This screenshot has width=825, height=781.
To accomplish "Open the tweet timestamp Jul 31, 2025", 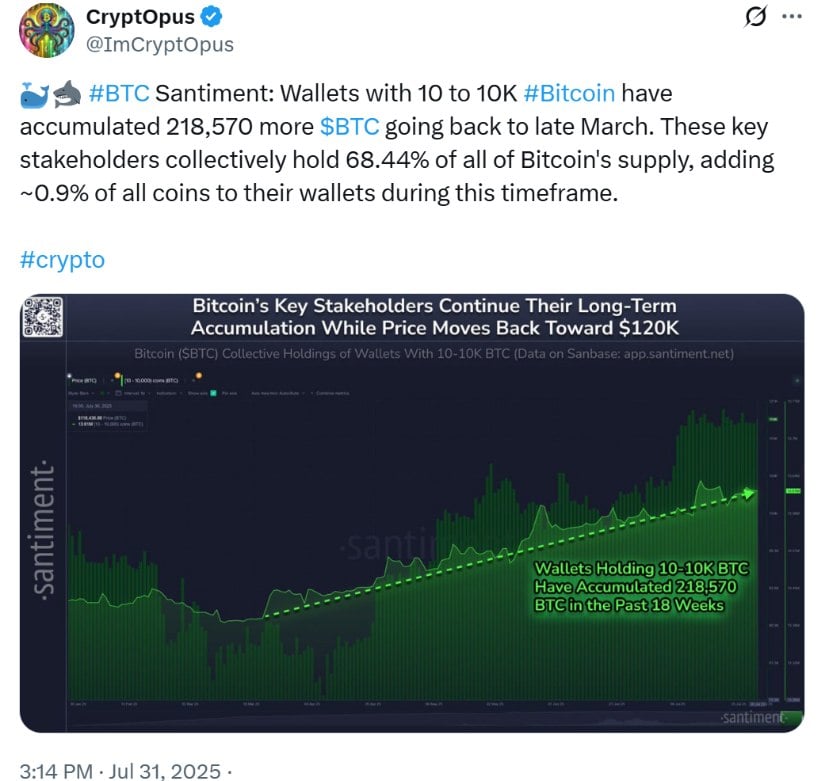I will (x=164, y=771).
